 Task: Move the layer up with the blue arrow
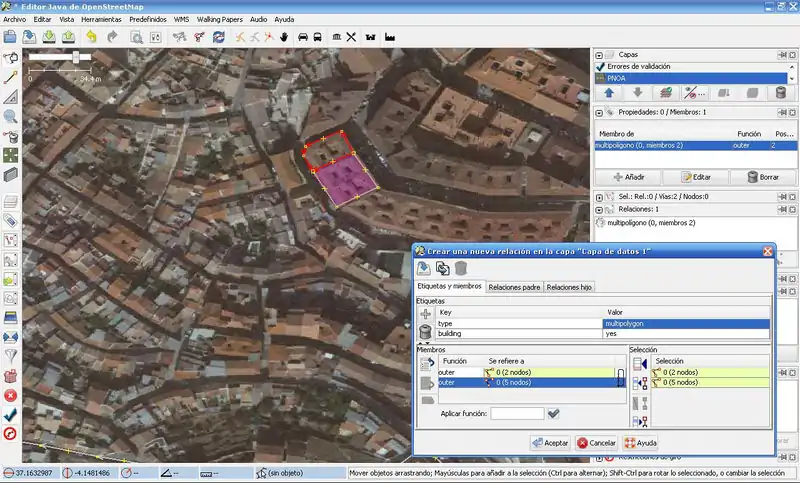(x=610, y=93)
